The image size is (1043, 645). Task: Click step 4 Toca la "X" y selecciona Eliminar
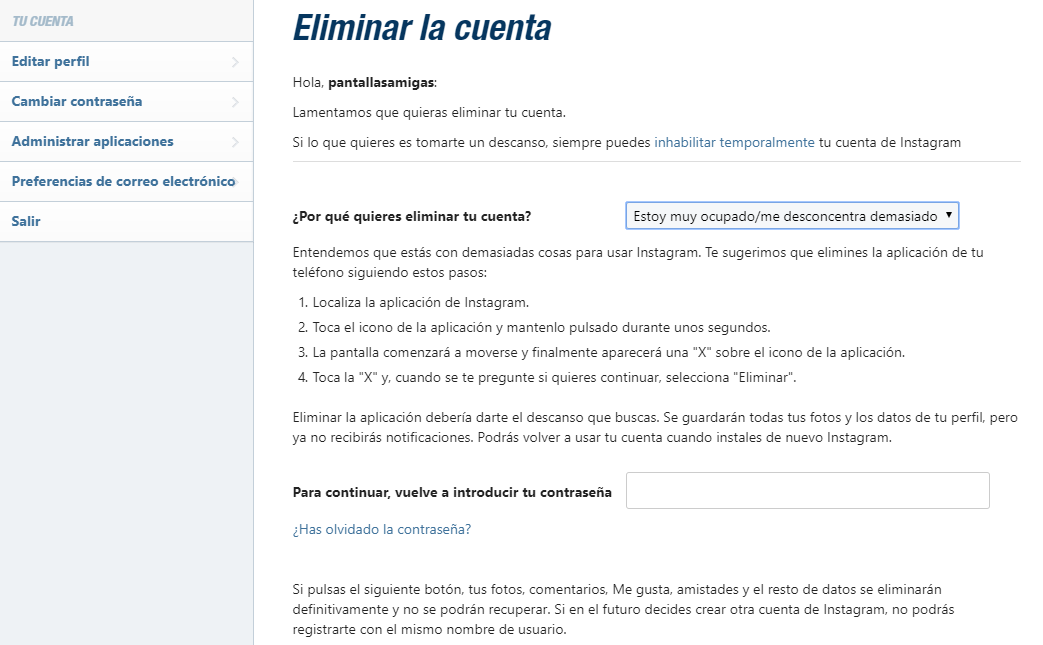pos(554,378)
